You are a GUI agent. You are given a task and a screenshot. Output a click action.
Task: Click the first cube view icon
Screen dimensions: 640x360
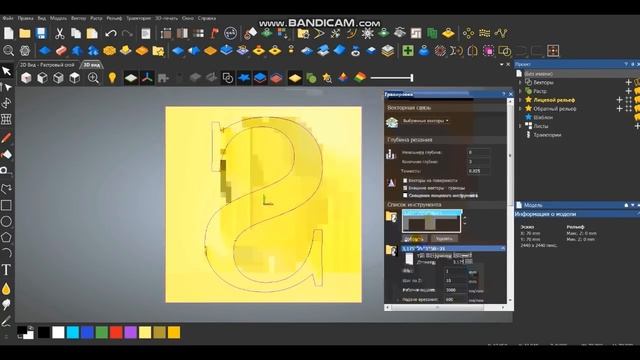tap(26, 78)
